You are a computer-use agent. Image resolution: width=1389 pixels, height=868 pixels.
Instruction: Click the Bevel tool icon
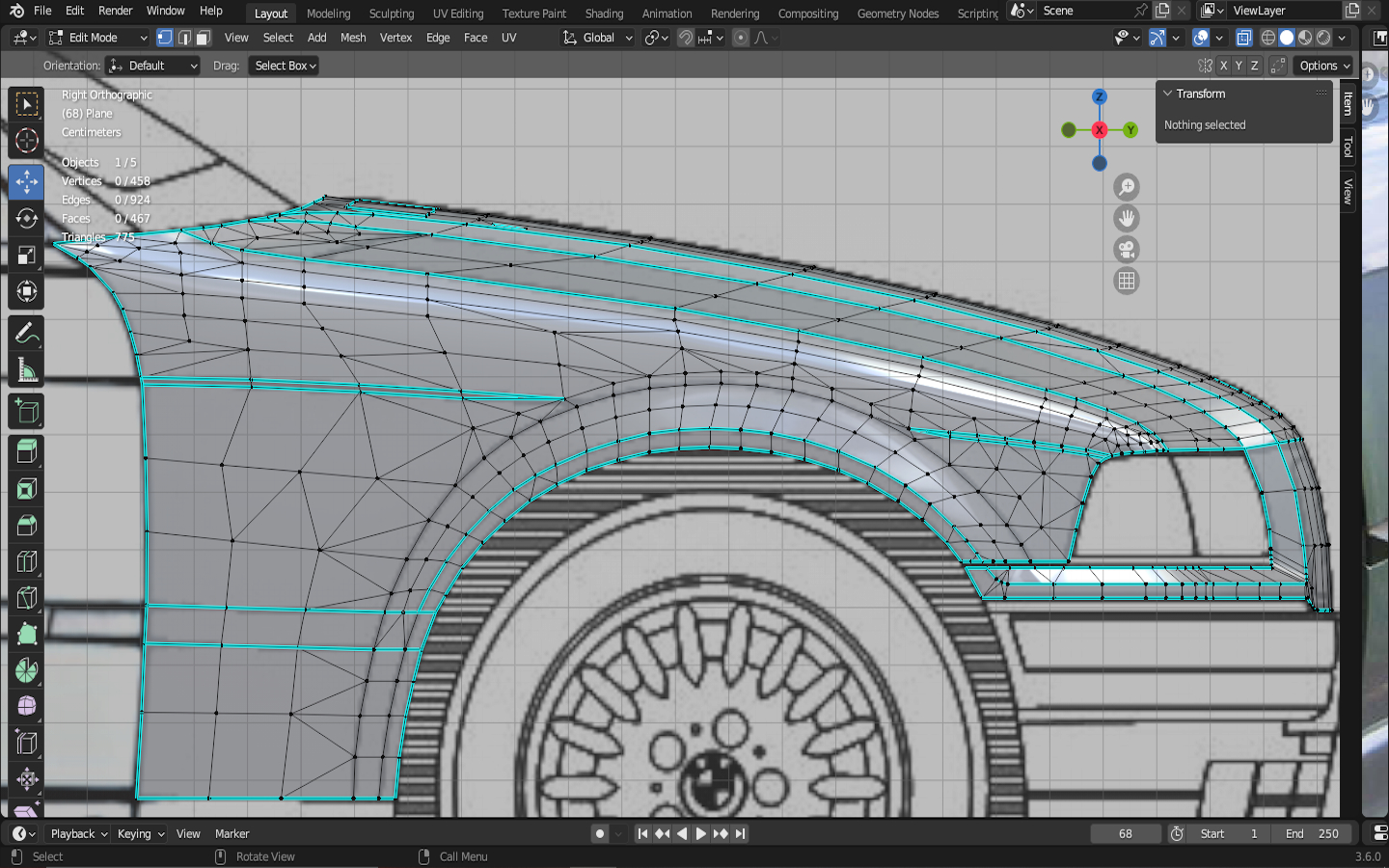coord(27,525)
